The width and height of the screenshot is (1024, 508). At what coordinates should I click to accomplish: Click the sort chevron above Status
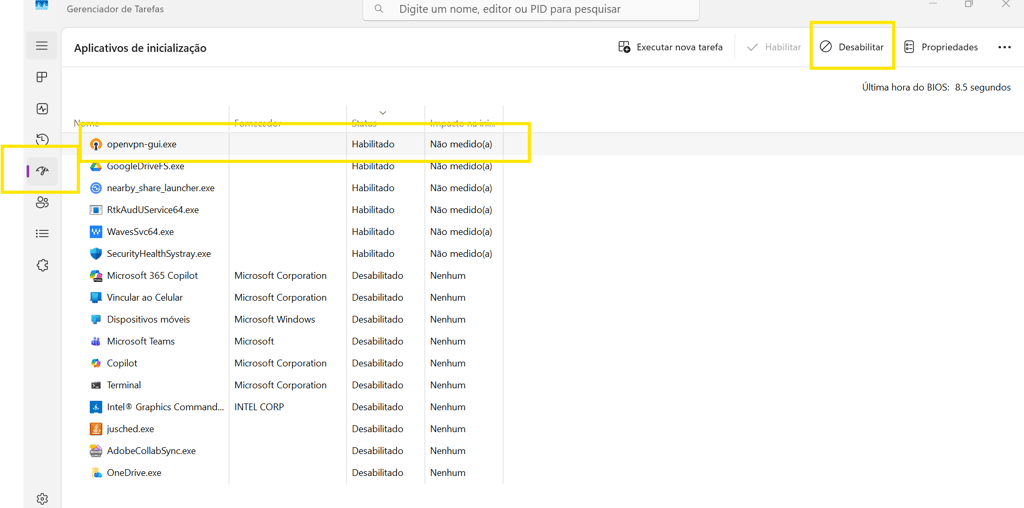click(x=383, y=112)
